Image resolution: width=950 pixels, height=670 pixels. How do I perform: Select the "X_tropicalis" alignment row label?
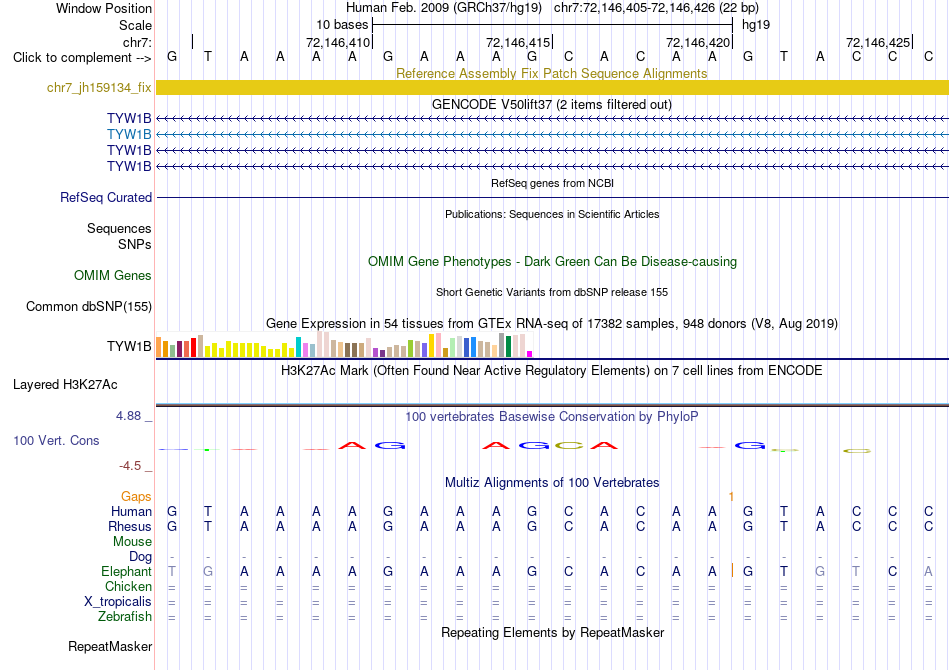pyautogui.click(x=118, y=602)
